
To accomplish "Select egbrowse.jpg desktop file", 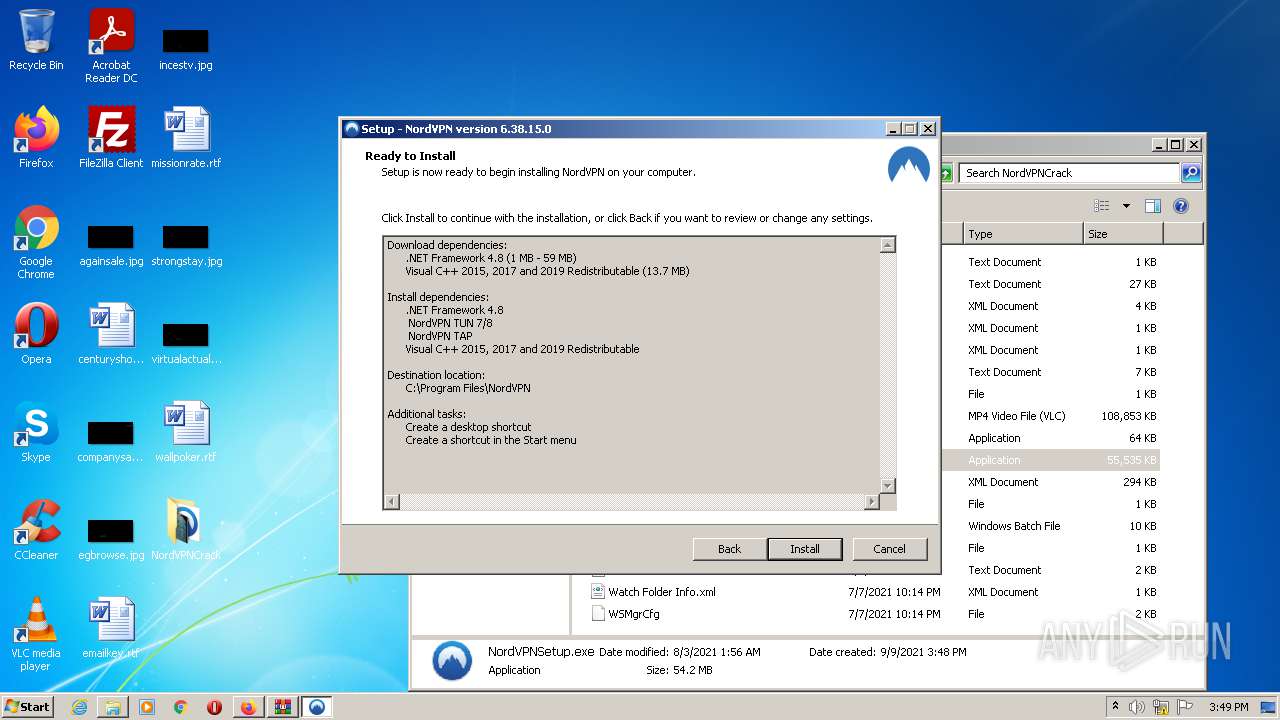I will tap(111, 540).
